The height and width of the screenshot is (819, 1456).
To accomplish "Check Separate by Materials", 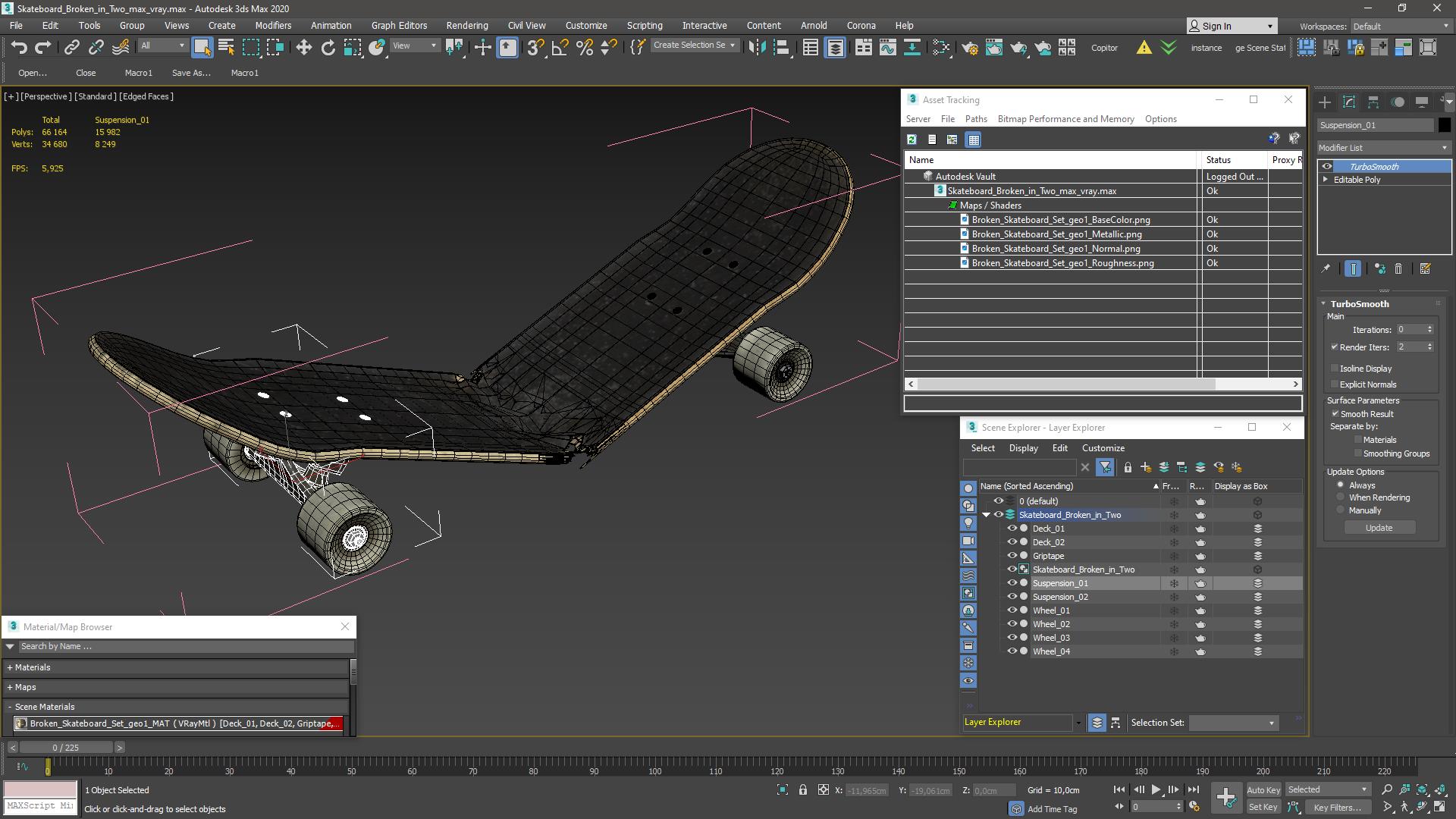I will click(1358, 439).
